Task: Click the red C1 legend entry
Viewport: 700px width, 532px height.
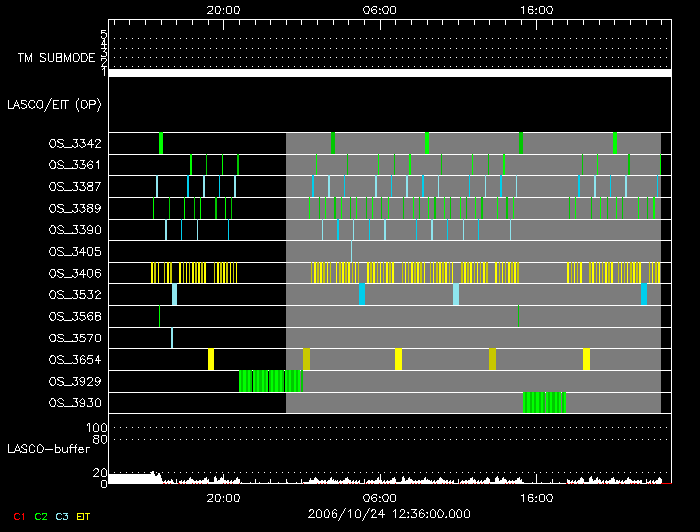Action: (19, 515)
